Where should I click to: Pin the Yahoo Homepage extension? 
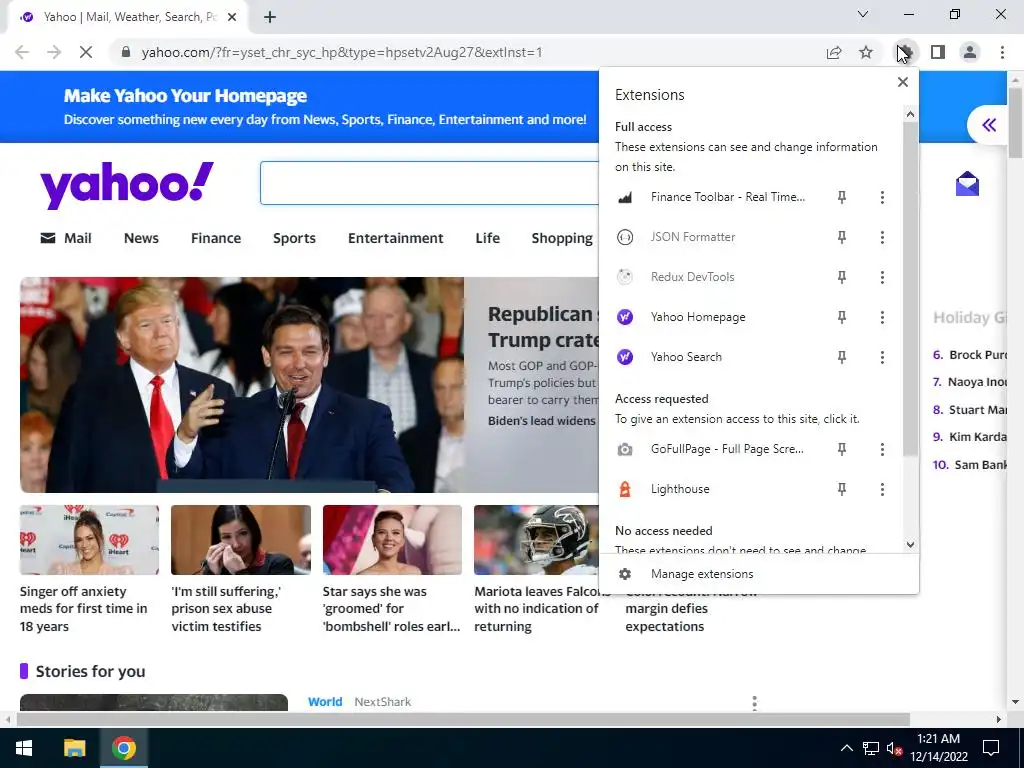click(x=842, y=317)
